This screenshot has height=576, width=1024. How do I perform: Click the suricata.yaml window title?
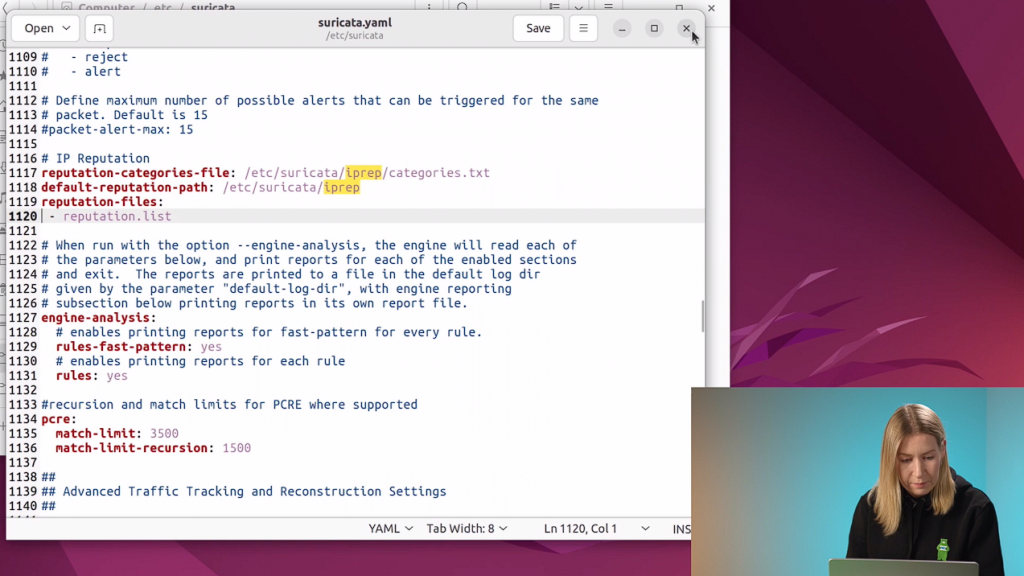(x=355, y=22)
